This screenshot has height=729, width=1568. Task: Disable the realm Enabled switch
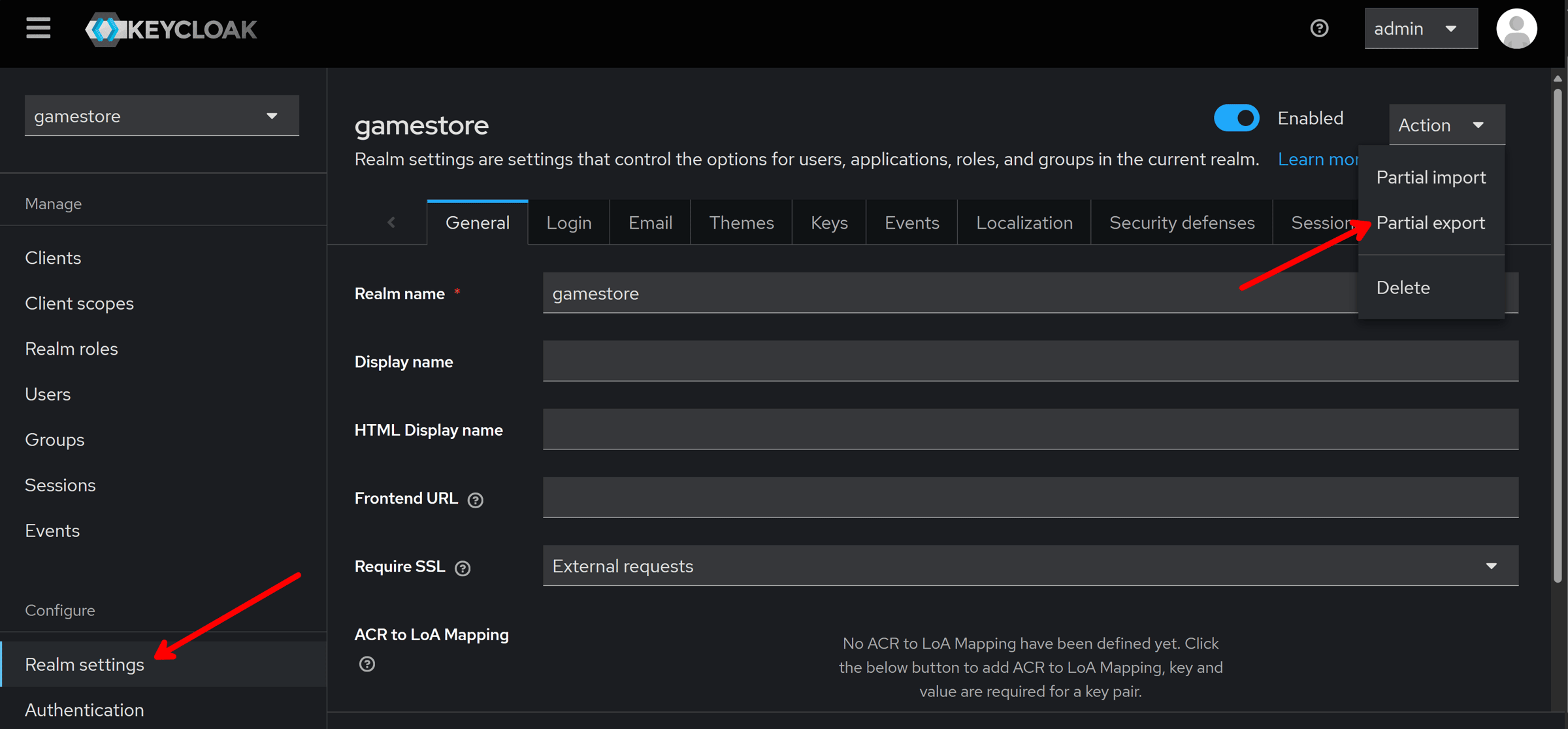click(x=1236, y=118)
